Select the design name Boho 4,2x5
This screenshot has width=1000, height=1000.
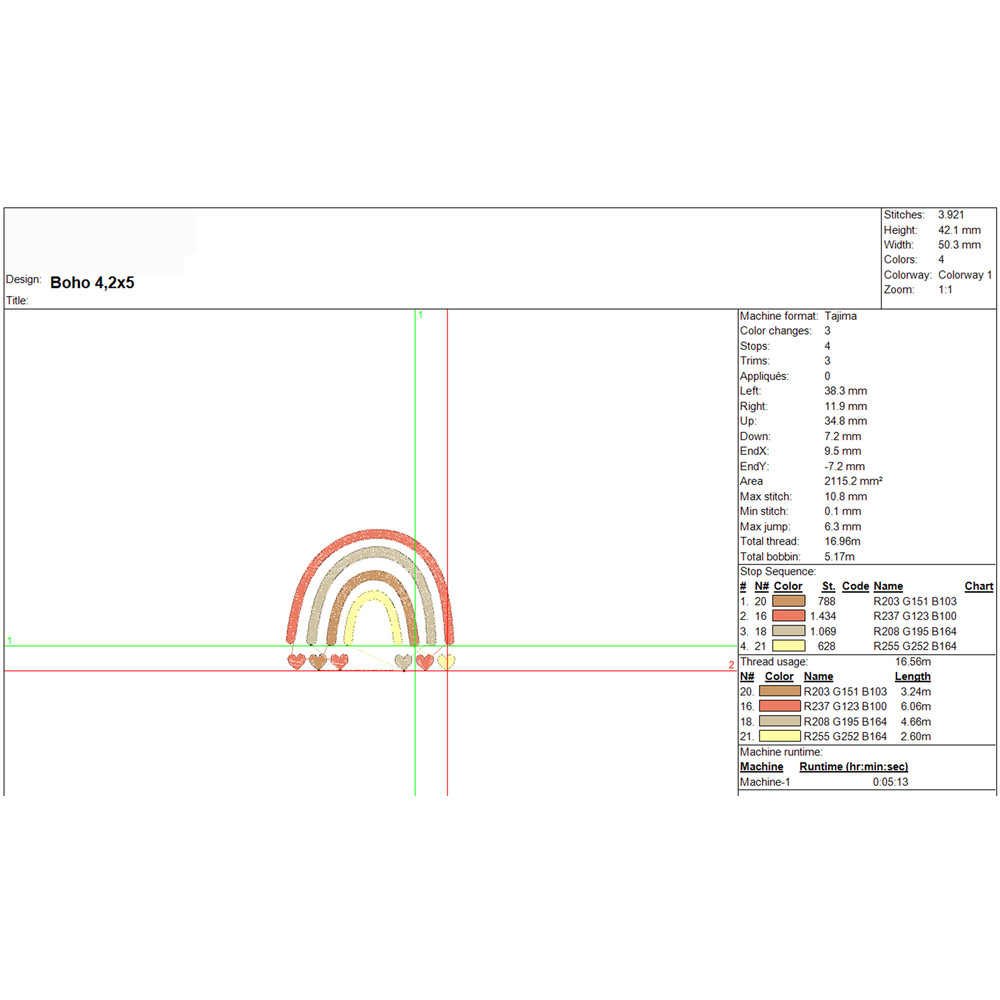pyautogui.click(x=92, y=283)
